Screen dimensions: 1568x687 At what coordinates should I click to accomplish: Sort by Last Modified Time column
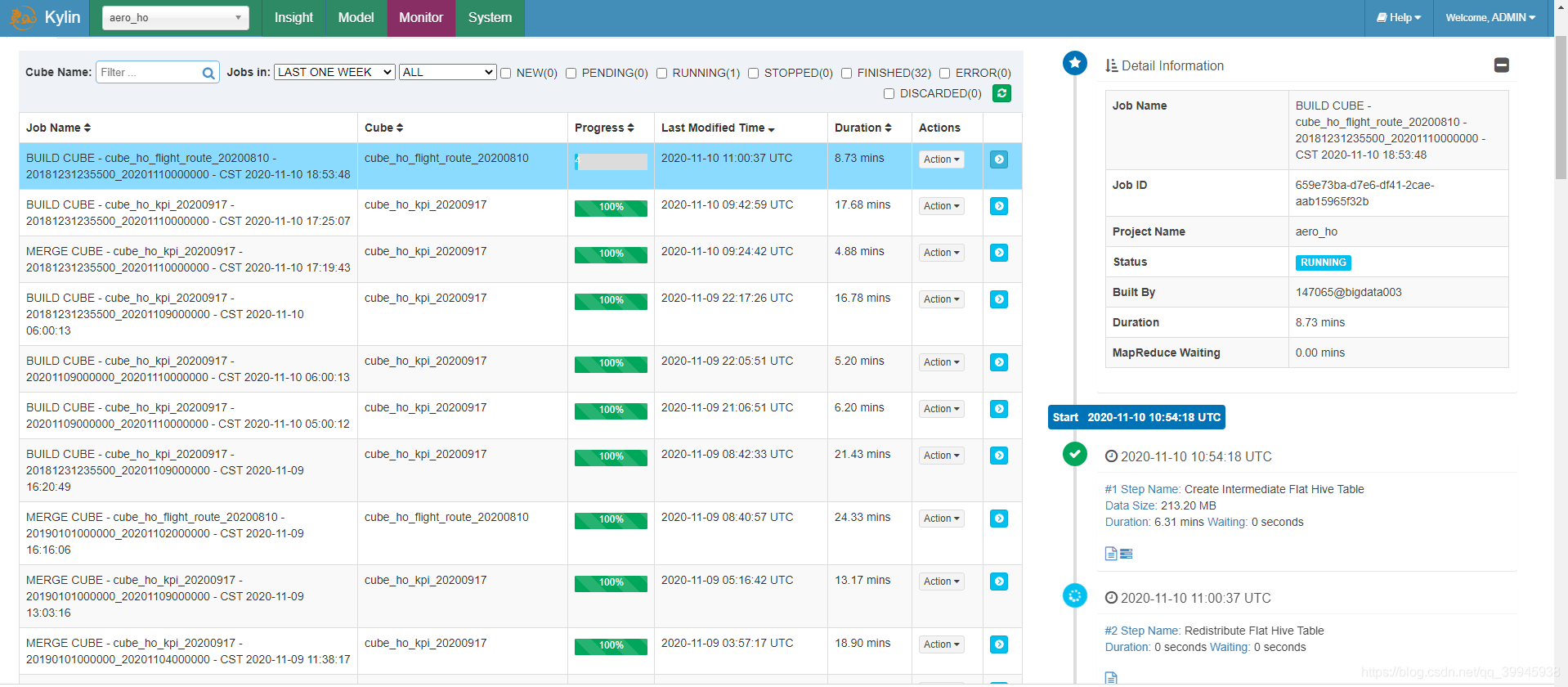coord(718,128)
